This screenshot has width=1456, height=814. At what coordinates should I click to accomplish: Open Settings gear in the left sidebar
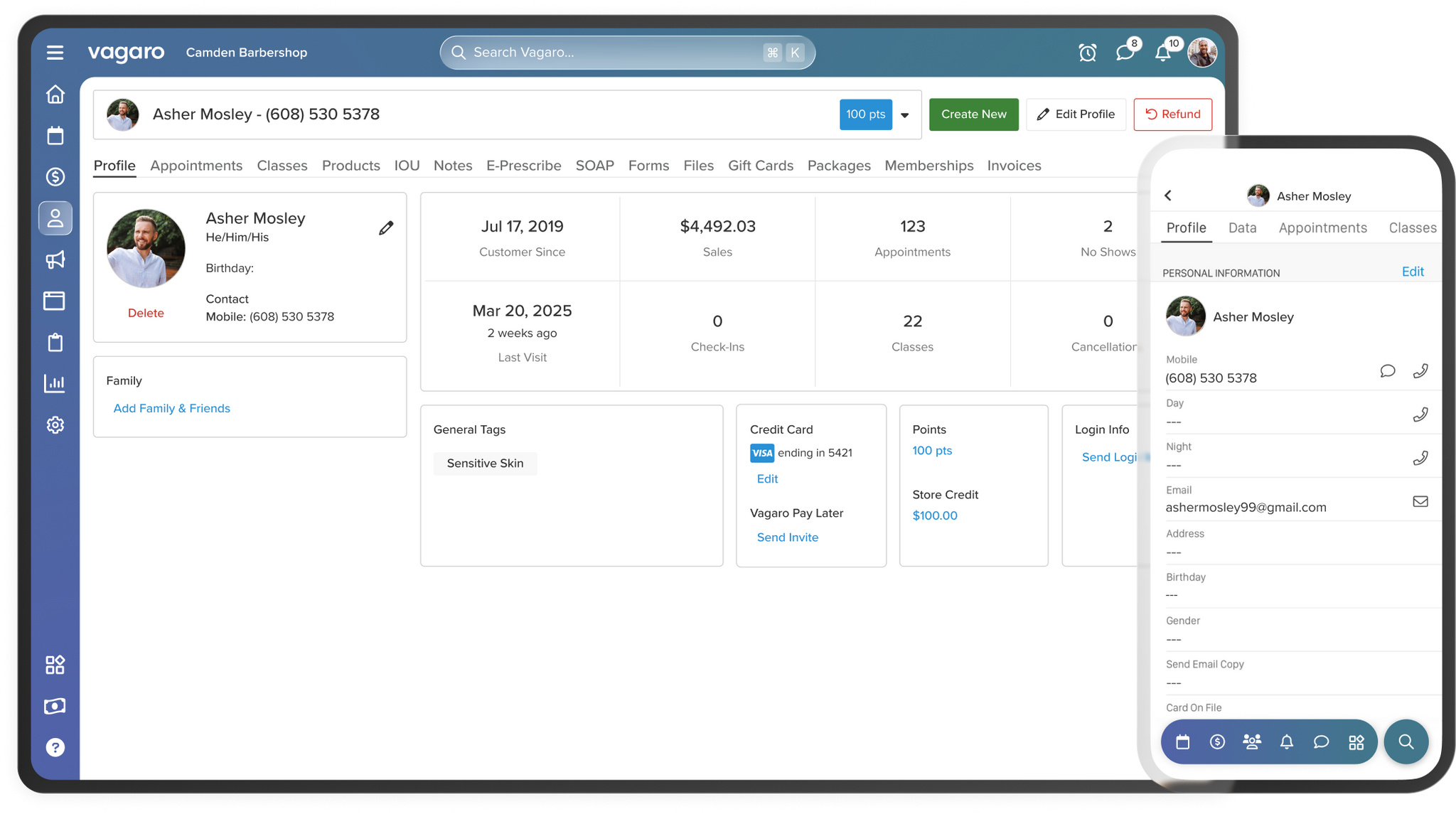55,425
